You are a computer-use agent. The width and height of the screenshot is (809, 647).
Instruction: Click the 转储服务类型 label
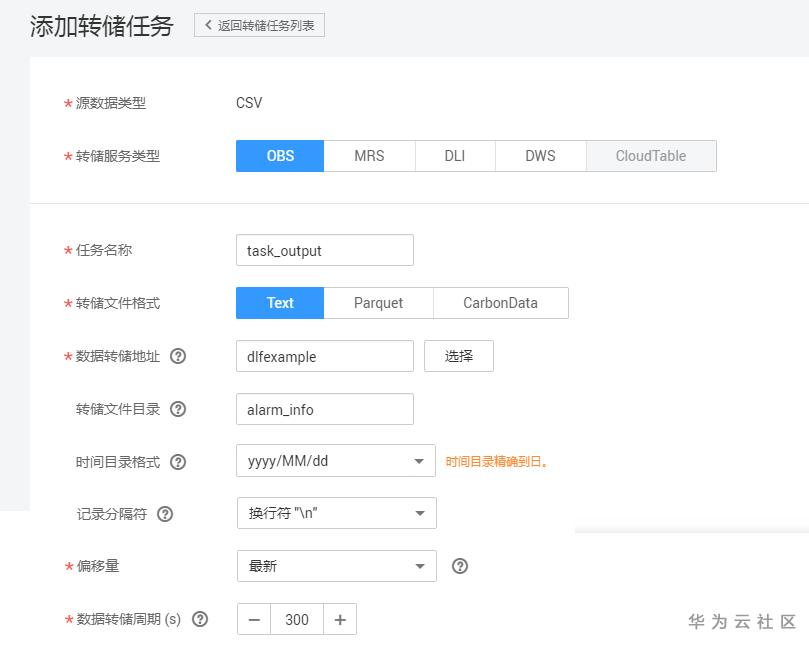click(x=118, y=156)
